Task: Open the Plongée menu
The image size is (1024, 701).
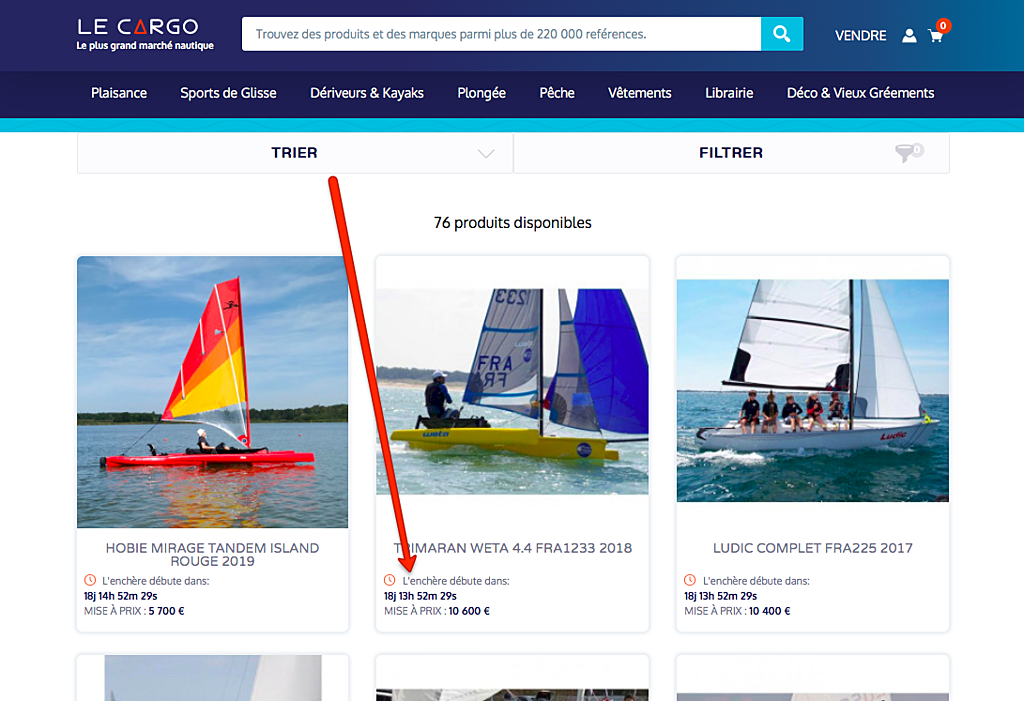Action: (481, 93)
